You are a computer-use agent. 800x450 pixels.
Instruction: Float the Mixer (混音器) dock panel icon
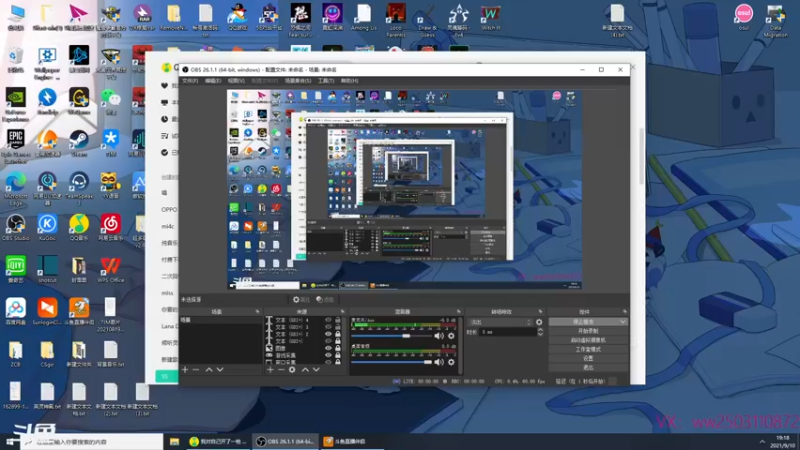click(x=459, y=311)
